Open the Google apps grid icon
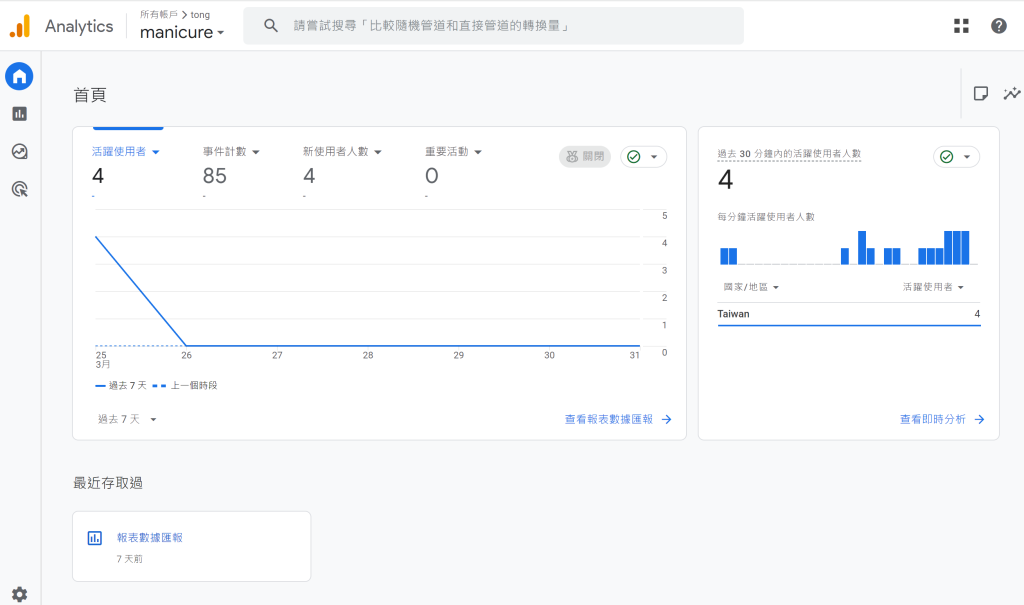Image resolution: width=1024 pixels, height=605 pixels. click(x=961, y=26)
